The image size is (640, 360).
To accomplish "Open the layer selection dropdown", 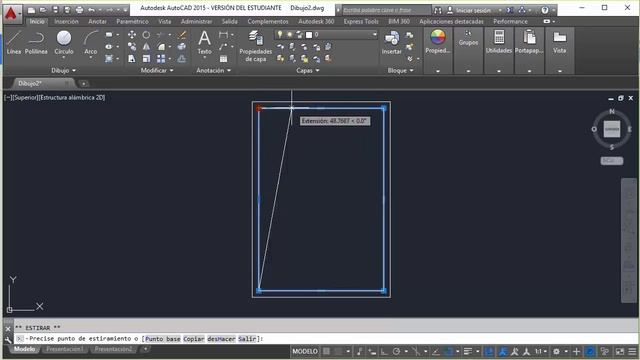I will [326, 35].
